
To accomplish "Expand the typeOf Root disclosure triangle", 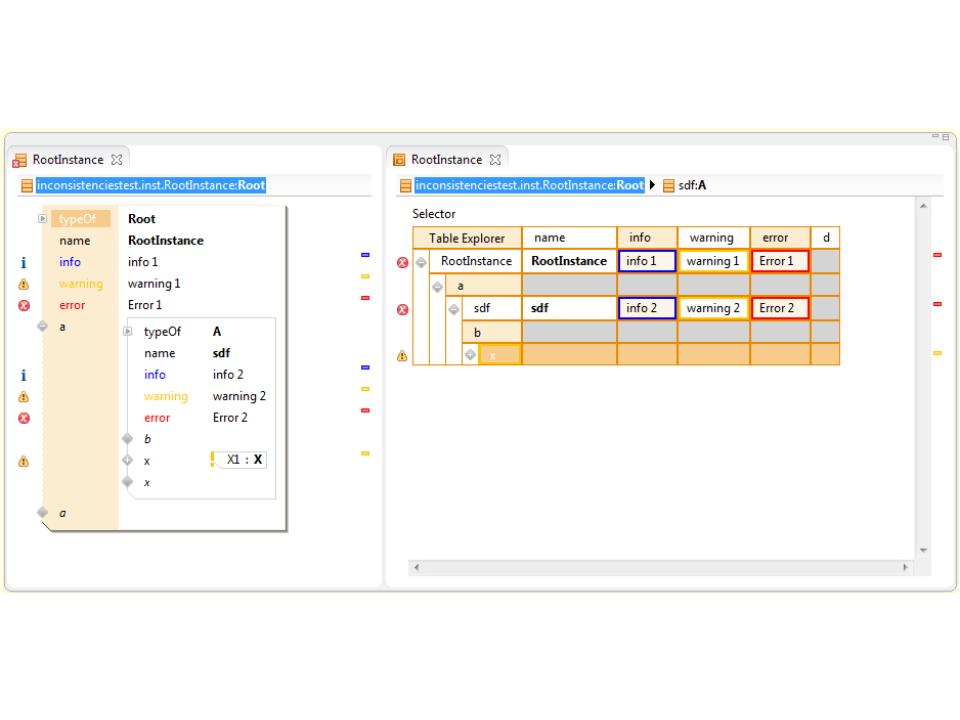I will point(42,219).
